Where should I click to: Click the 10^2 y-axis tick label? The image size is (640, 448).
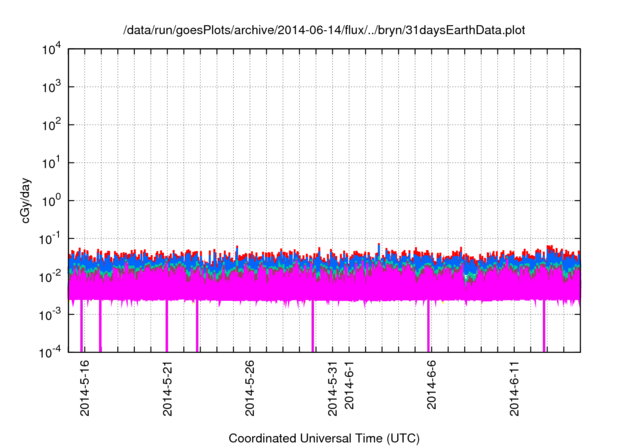tap(51, 124)
